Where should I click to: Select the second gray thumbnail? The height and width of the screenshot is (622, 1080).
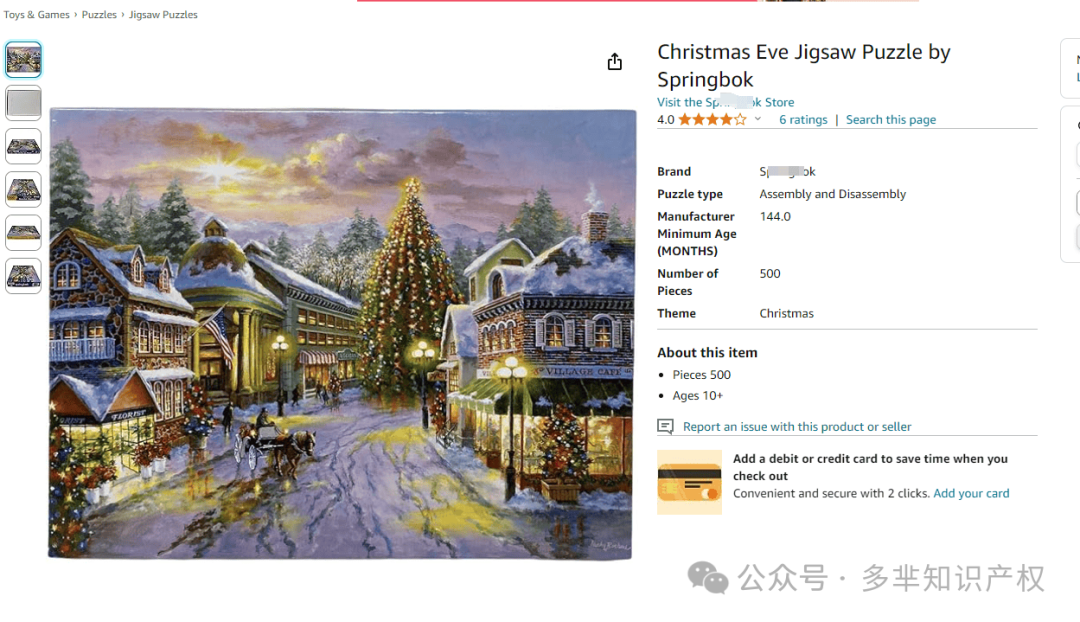(23, 103)
